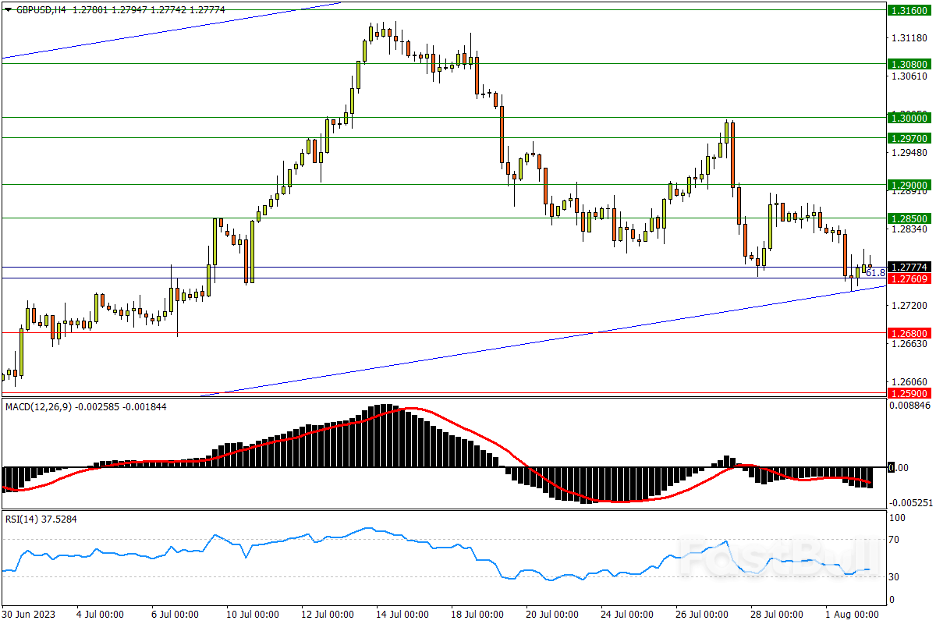This screenshot has height=624, width=936.
Task: Select the green 1.2900 level label
Action: coord(908,185)
